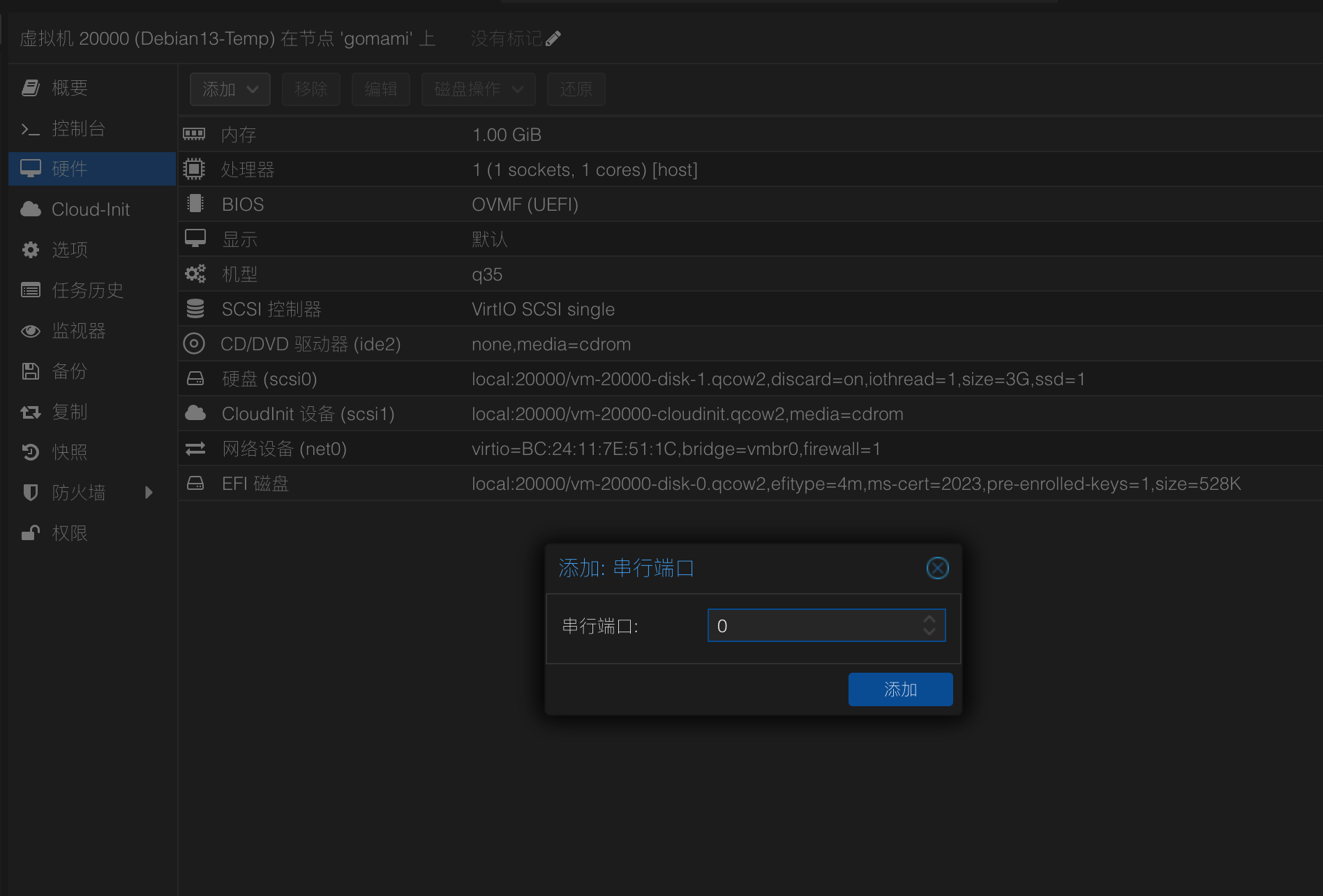Close the add serial port dialog
Viewport: 1323px width, 896px height.
(937, 568)
